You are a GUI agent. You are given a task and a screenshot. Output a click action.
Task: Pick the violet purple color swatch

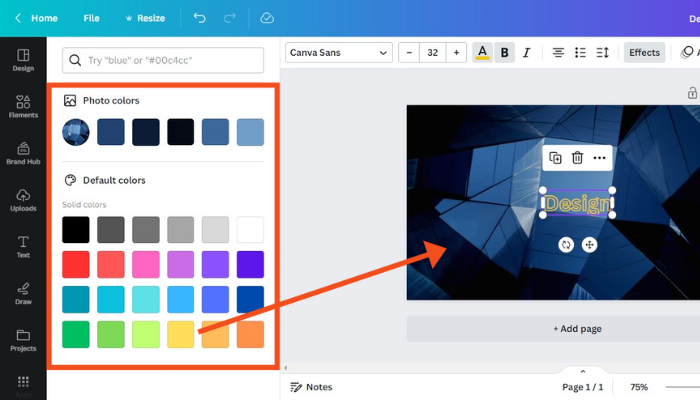coord(215,264)
